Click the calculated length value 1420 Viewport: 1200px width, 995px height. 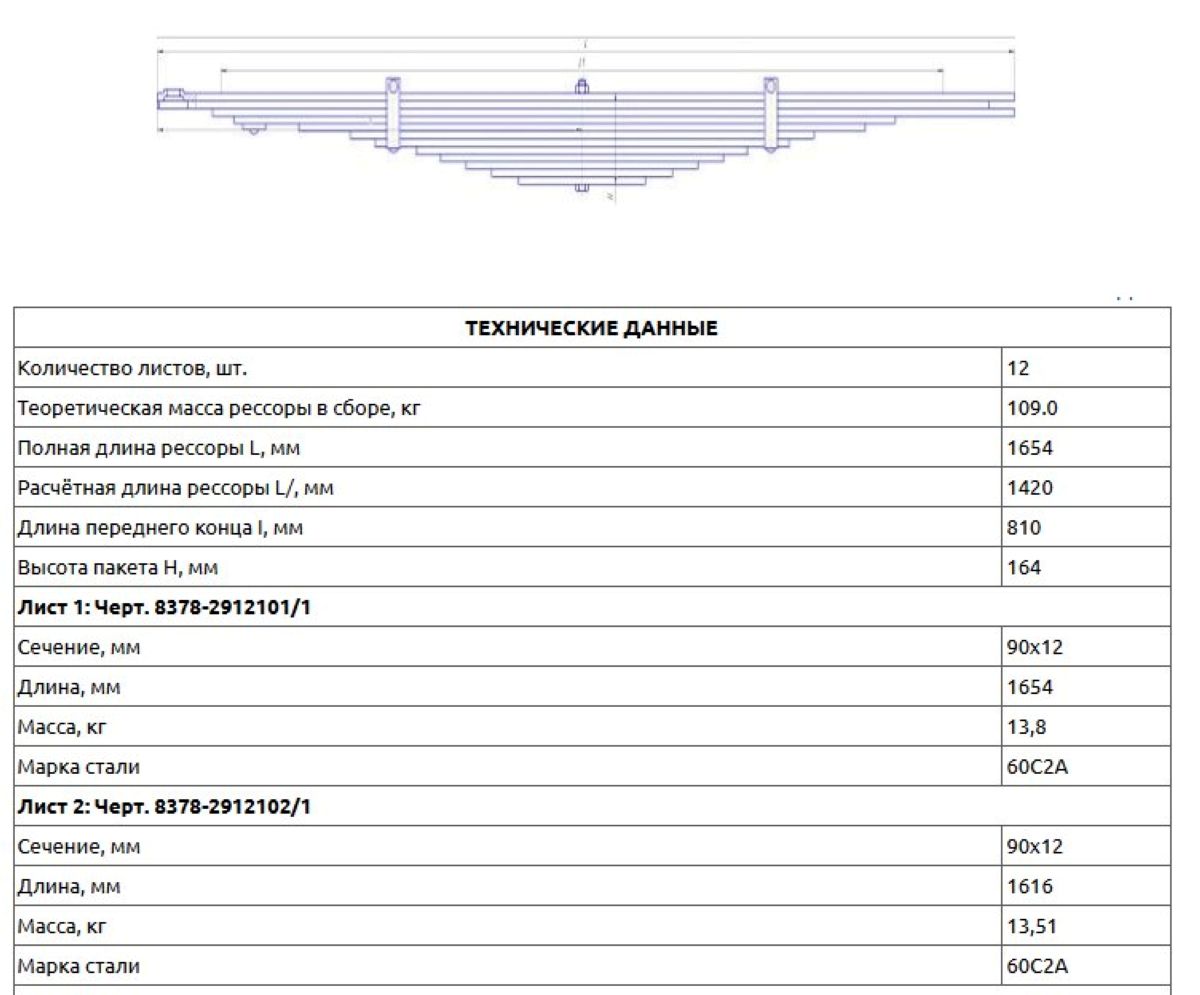click(x=1029, y=488)
